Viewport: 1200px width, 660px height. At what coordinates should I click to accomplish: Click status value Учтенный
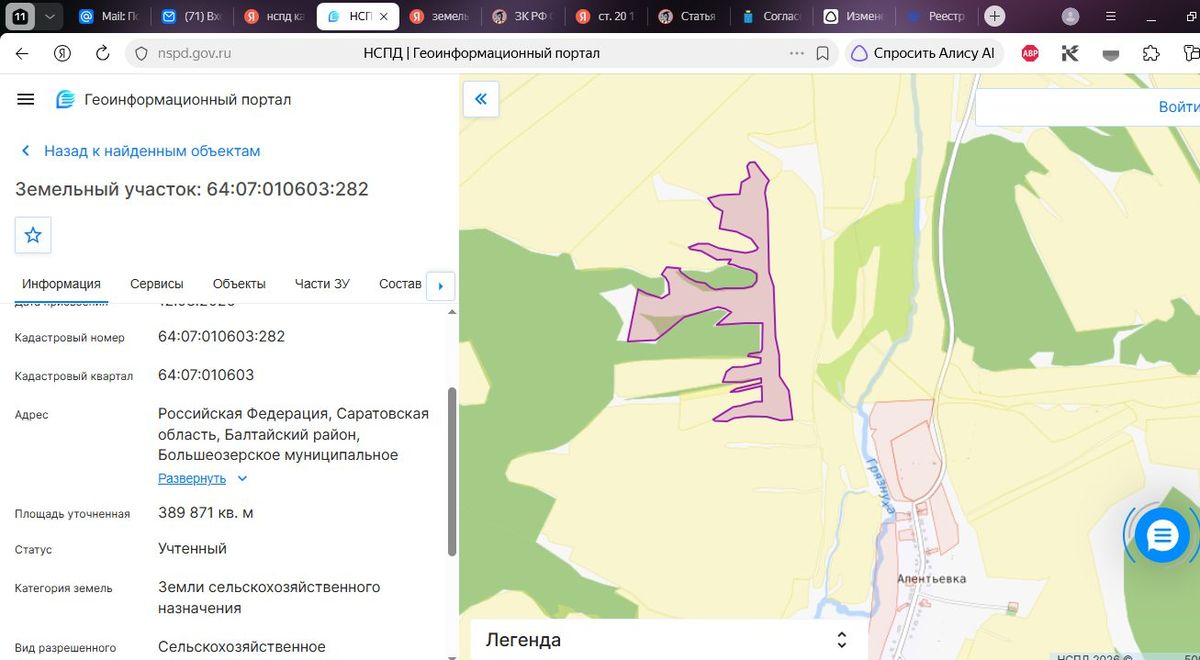192,549
